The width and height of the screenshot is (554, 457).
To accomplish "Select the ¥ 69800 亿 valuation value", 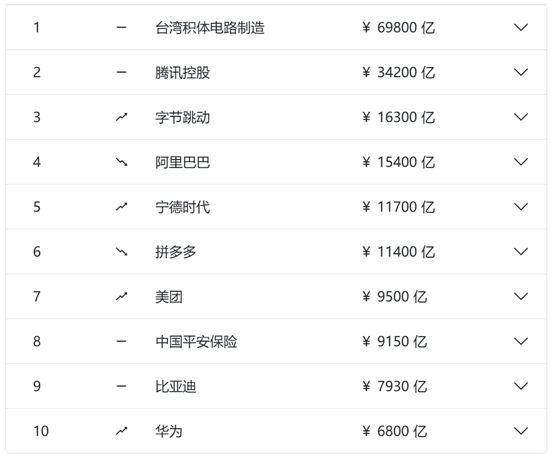I will (x=399, y=28).
